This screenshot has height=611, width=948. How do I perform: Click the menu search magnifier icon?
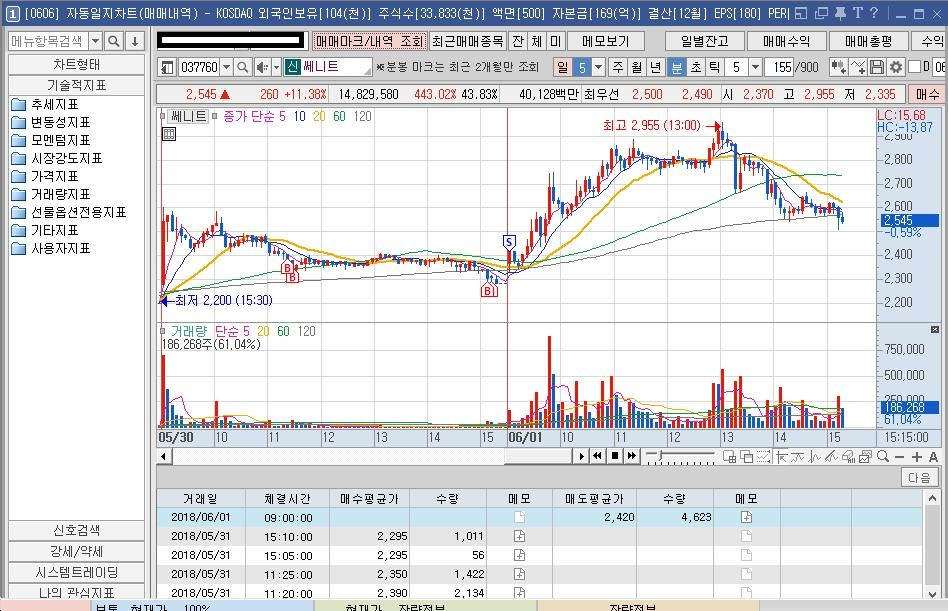(x=113, y=41)
